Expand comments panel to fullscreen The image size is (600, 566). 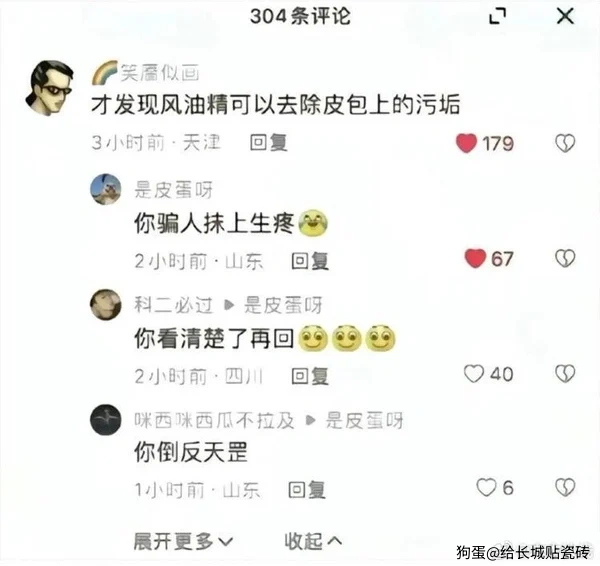point(497,16)
